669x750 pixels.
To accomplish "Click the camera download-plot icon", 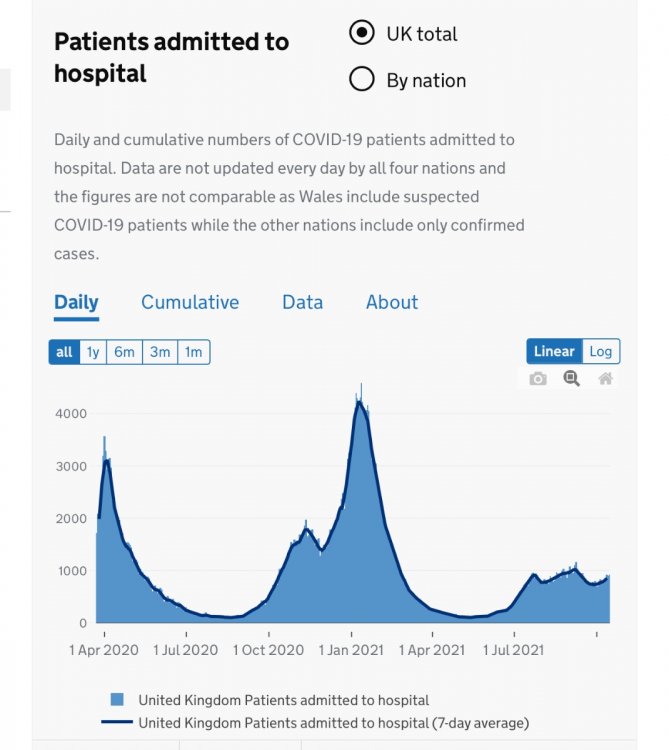I will click(x=538, y=379).
